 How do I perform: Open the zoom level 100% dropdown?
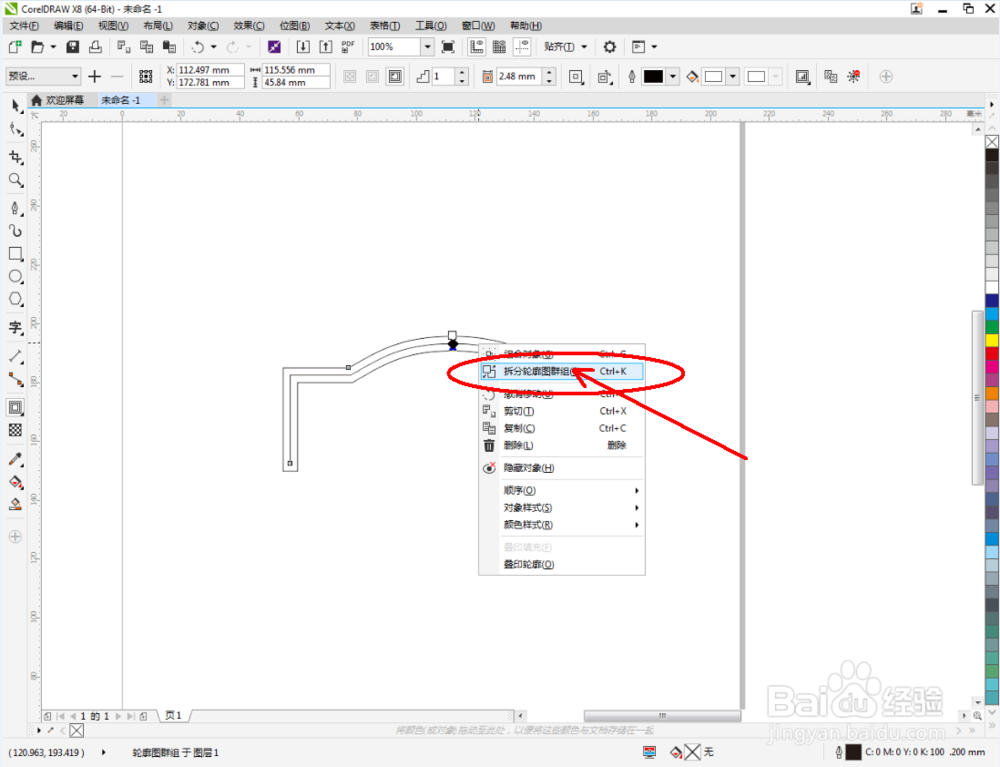point(427,47)
